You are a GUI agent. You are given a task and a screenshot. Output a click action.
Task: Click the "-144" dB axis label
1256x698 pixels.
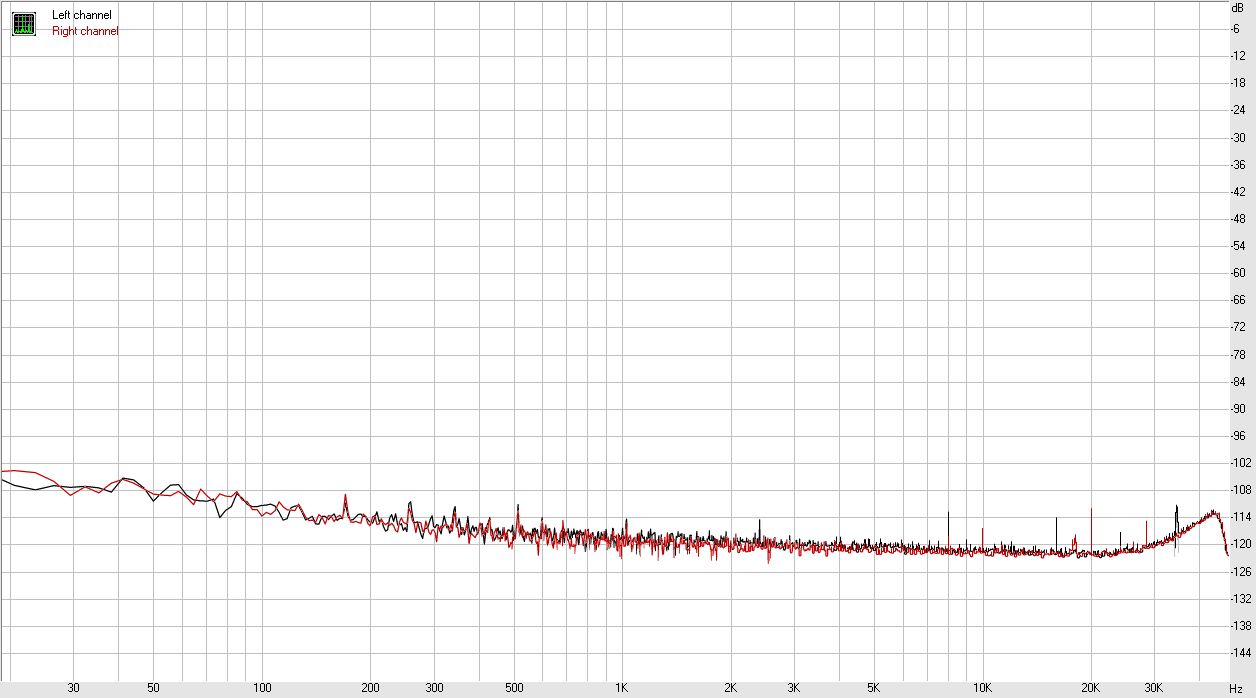tap(1241, 653)
